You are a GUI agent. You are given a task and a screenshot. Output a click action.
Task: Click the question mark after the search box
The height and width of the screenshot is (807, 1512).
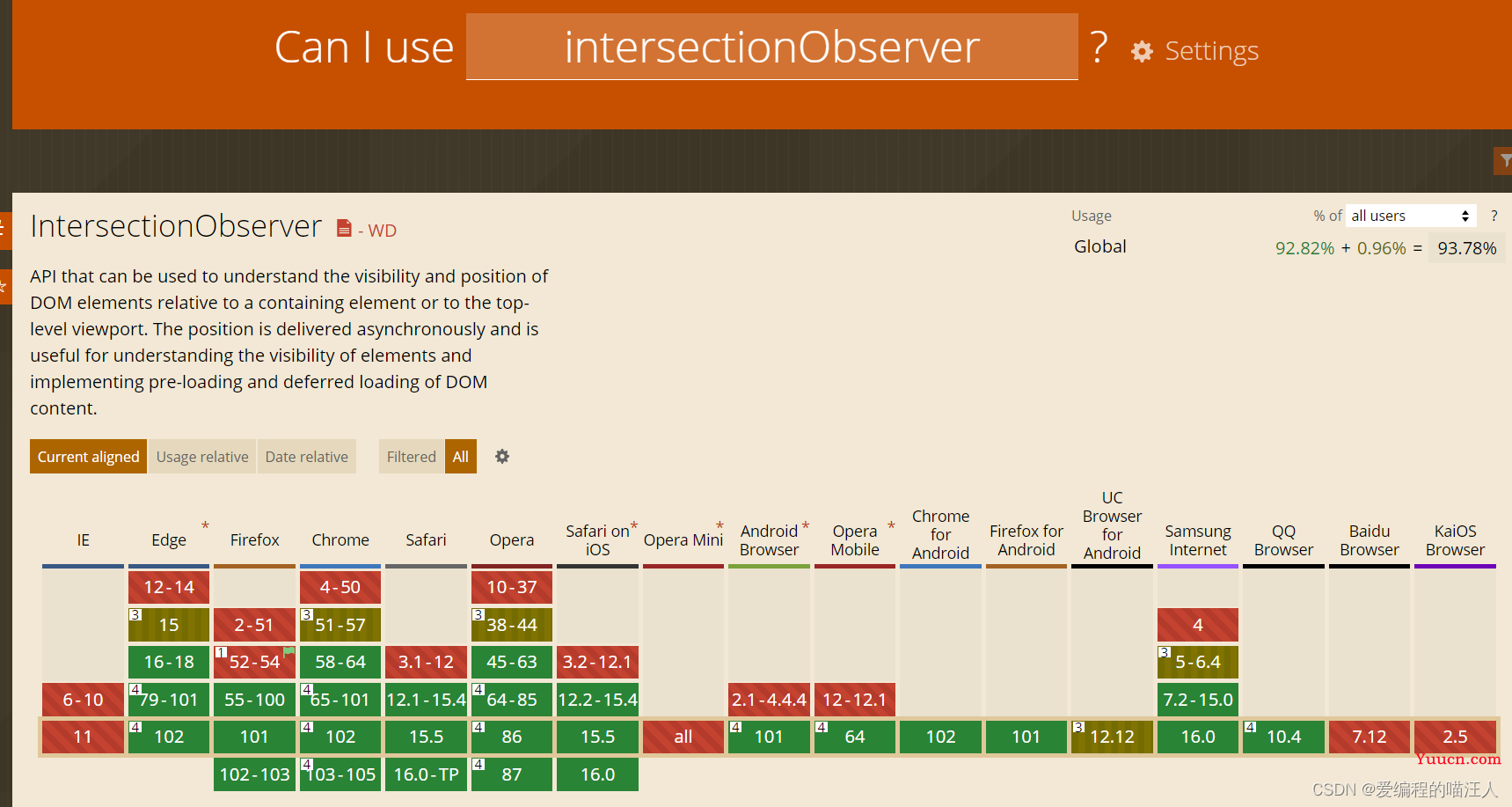pos(1099,47)
